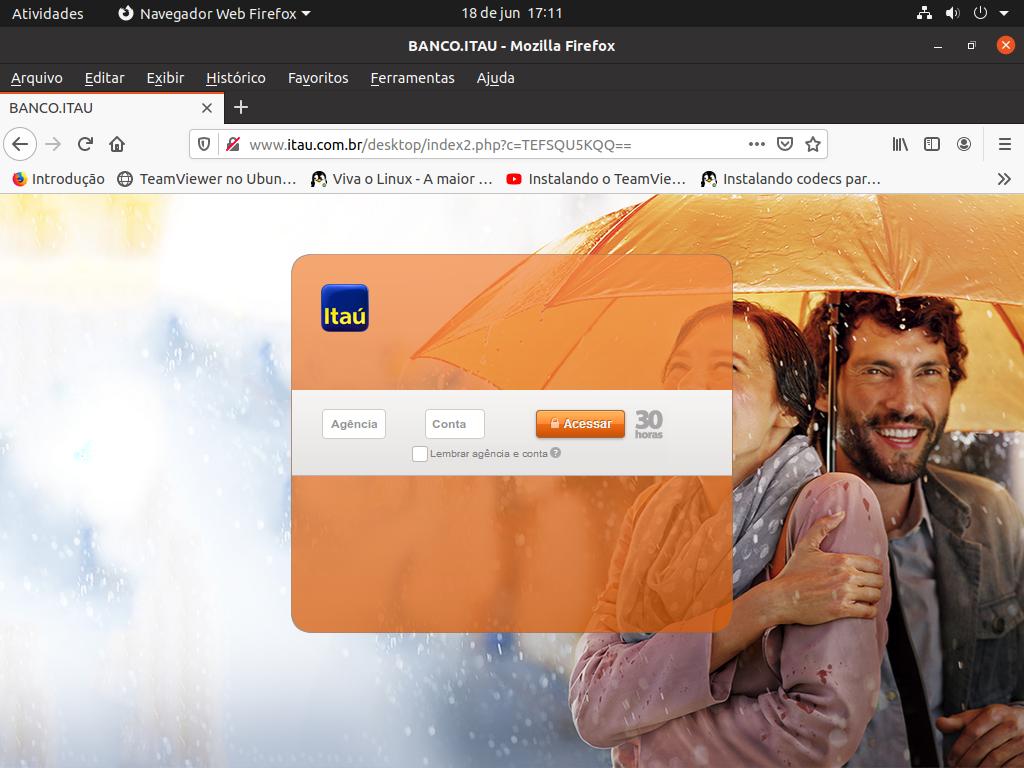Focus the Agência input field
The width and height of the screenshot is (1024, 768).
coord(354,424)
